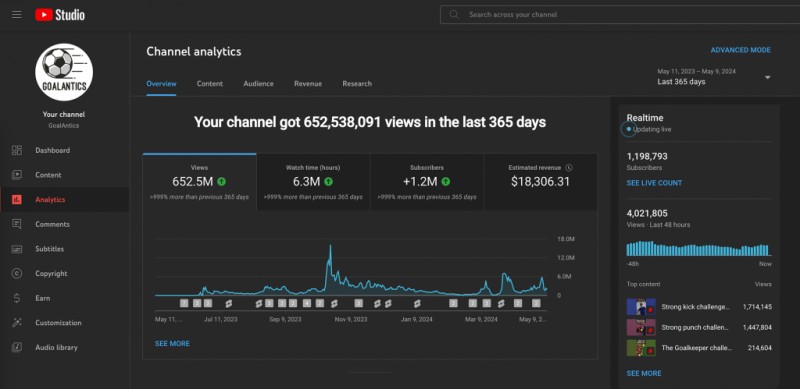
Task: Click the 1,447,804 views value
Action: [757, 327]
